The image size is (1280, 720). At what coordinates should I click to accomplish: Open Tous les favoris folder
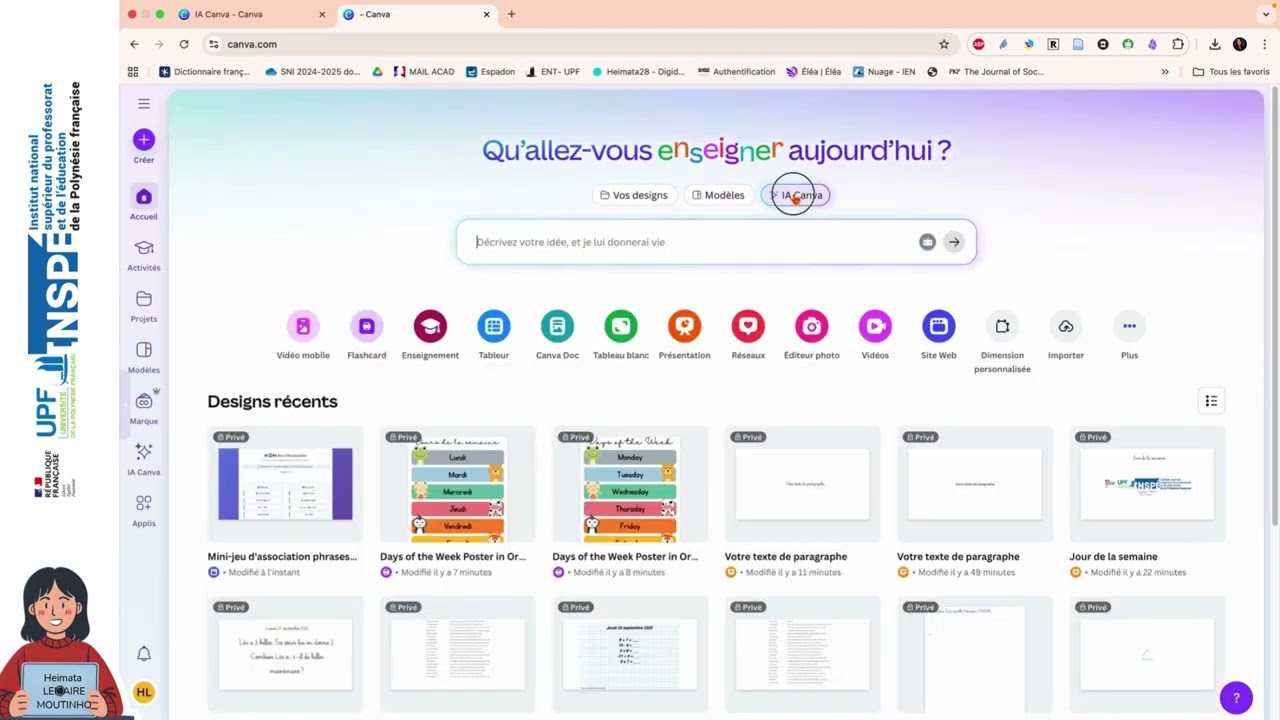tap(1231, 72)
